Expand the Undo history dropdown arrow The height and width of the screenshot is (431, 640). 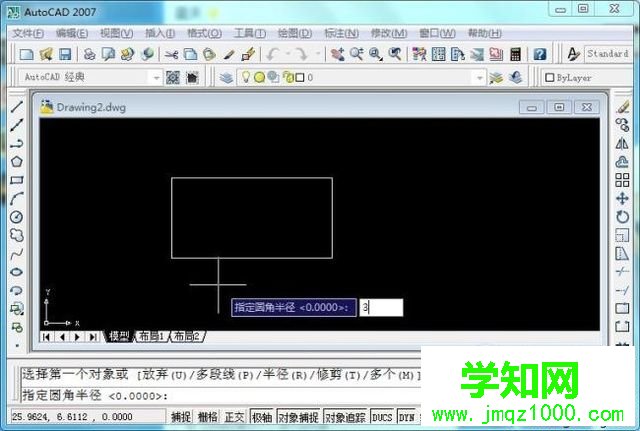coord(288,54)
